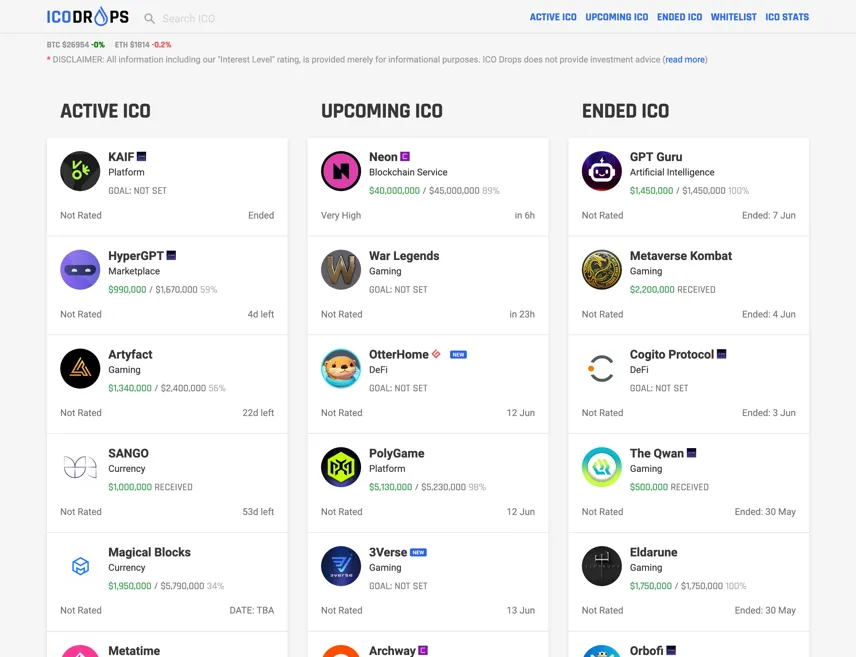Image resolution: width=856 pixels, height=657 pixels.
Task: Click the NEW badge on OtterHome
Action: (x=459, y=354)
